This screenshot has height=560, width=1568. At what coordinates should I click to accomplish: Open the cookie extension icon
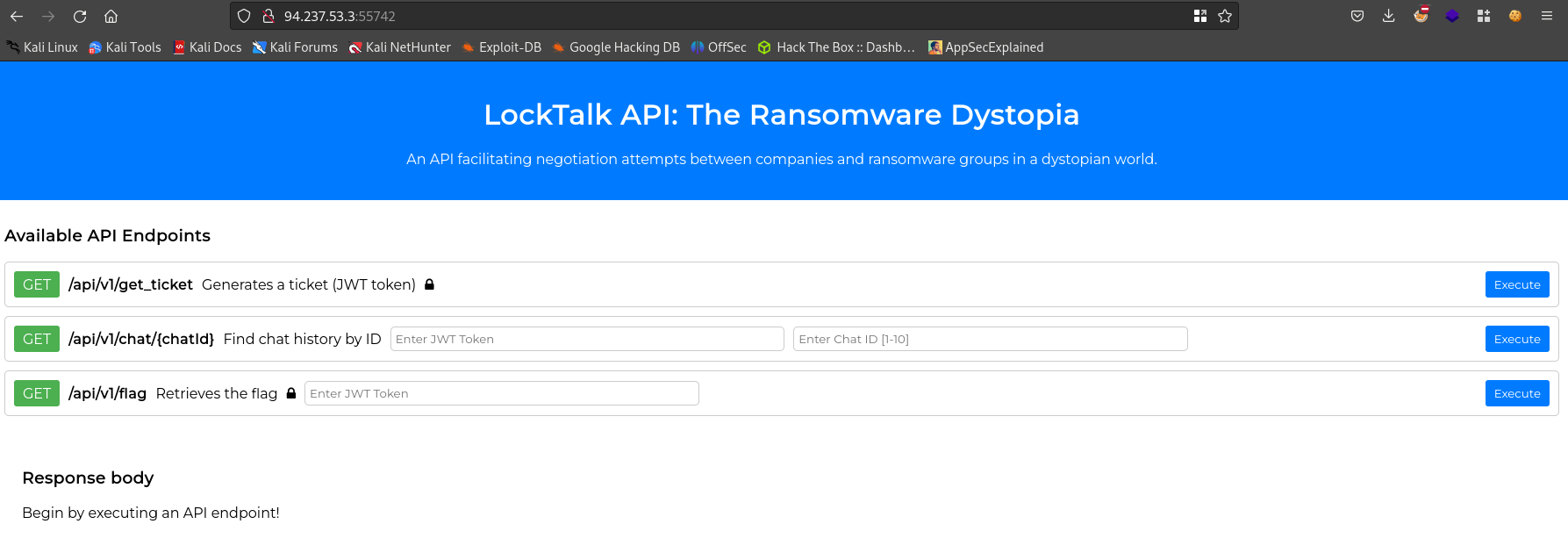click(x=1515, y=16)
